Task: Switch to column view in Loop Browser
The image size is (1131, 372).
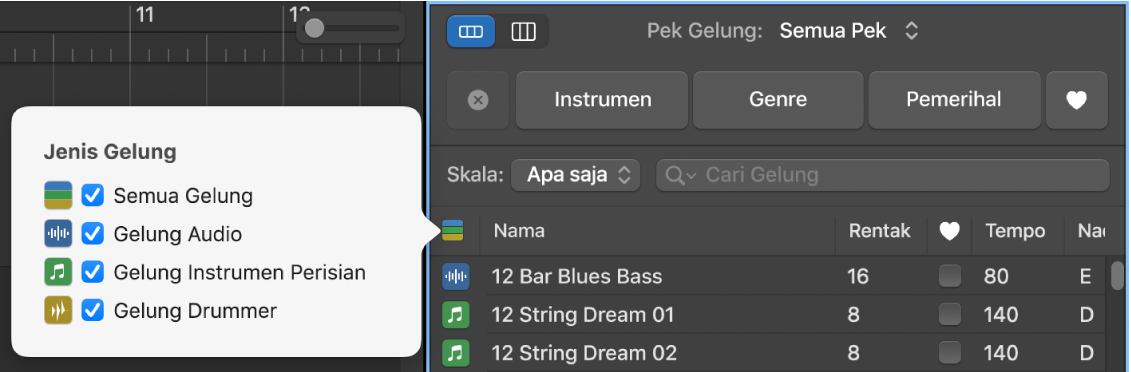Action: 524,32
